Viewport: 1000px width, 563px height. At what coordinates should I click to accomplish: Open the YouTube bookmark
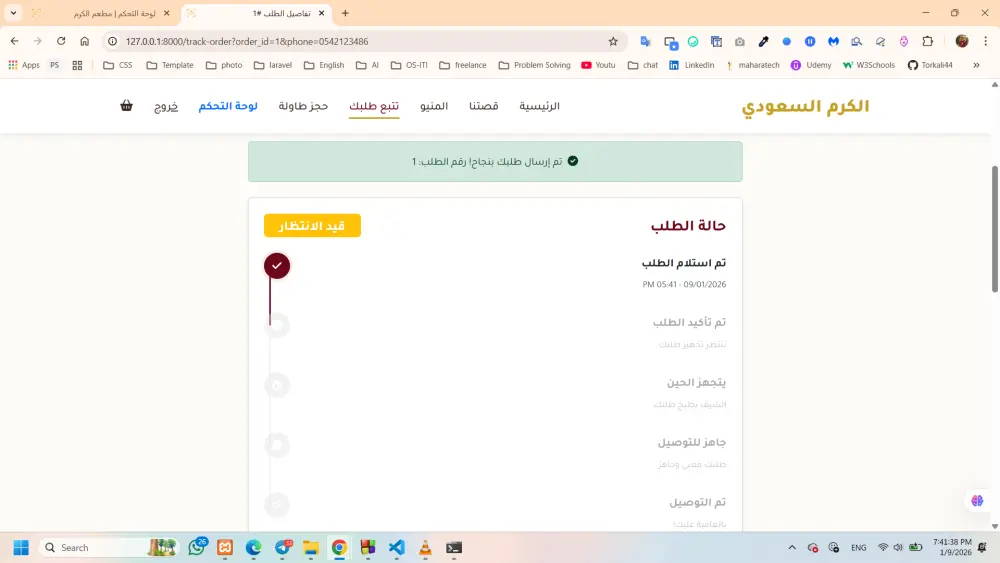598,65
